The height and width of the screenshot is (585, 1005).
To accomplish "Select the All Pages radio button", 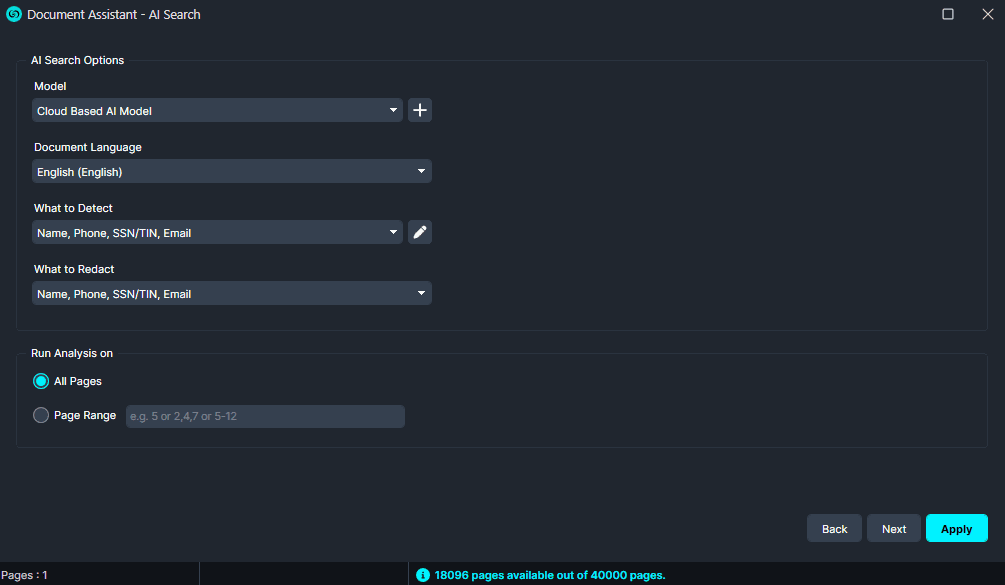I will (x=41, y=381).
